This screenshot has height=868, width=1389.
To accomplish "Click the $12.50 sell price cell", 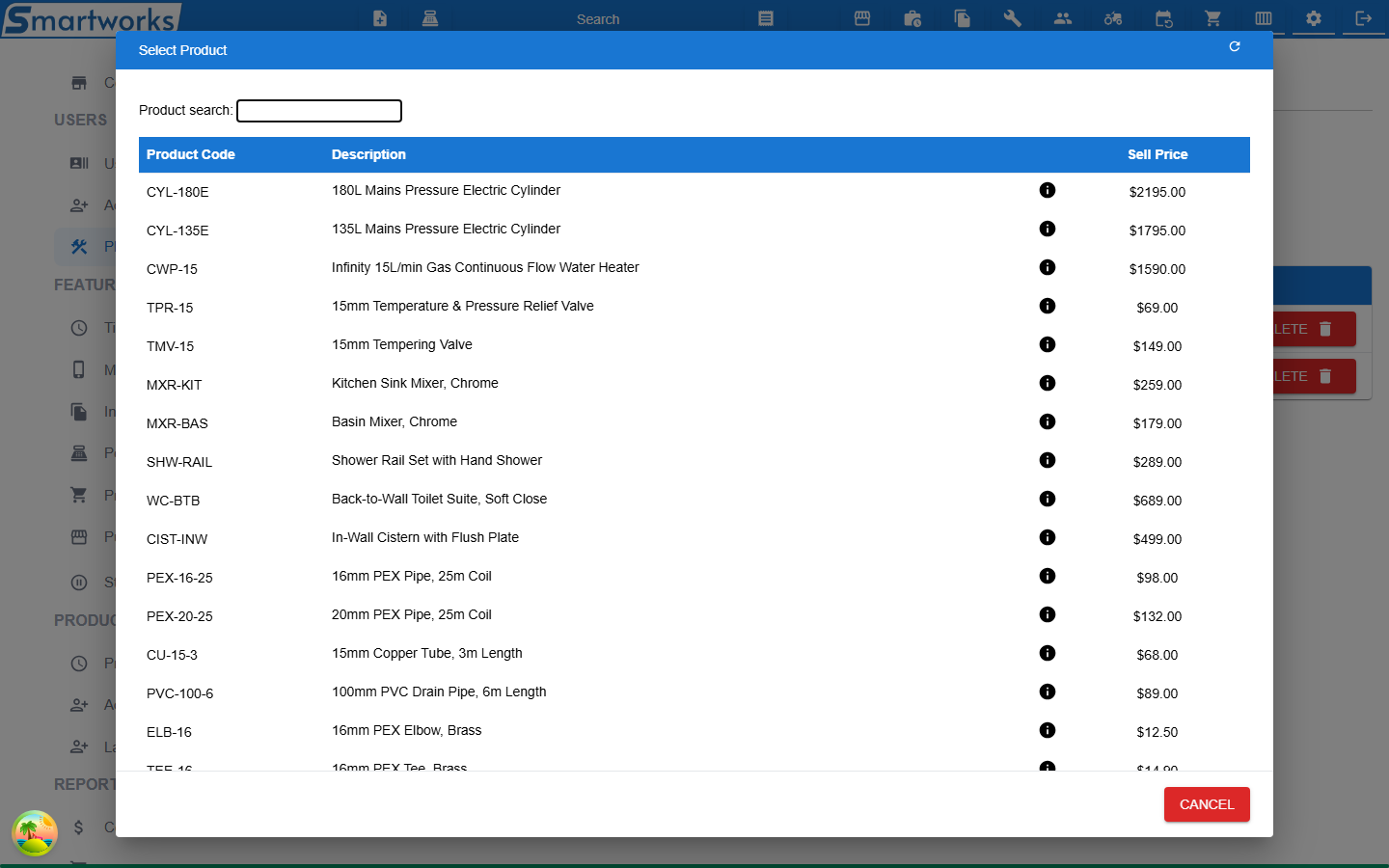I will click(1157, 732).
